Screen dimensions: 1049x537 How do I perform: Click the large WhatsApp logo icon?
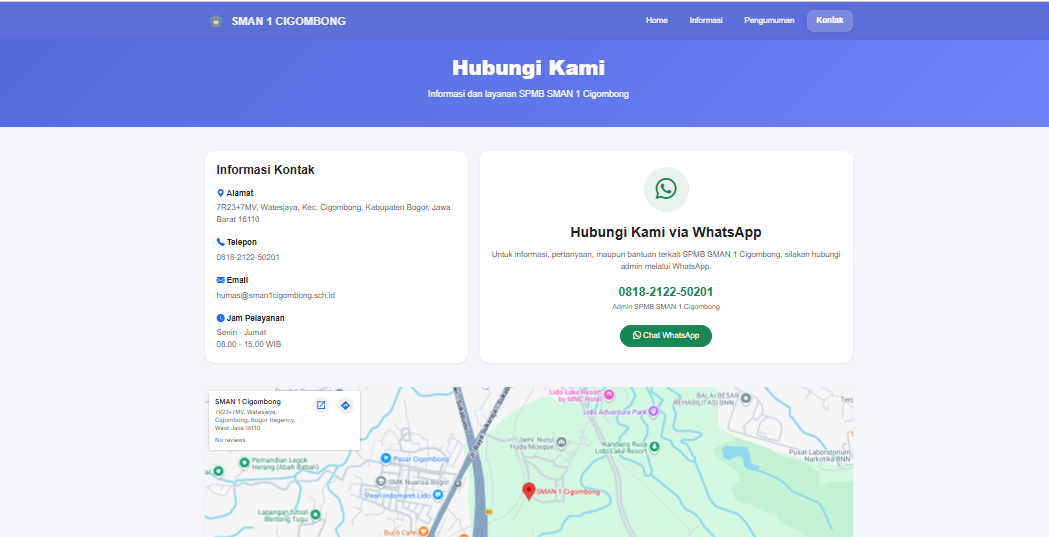[x=666, y=189]
